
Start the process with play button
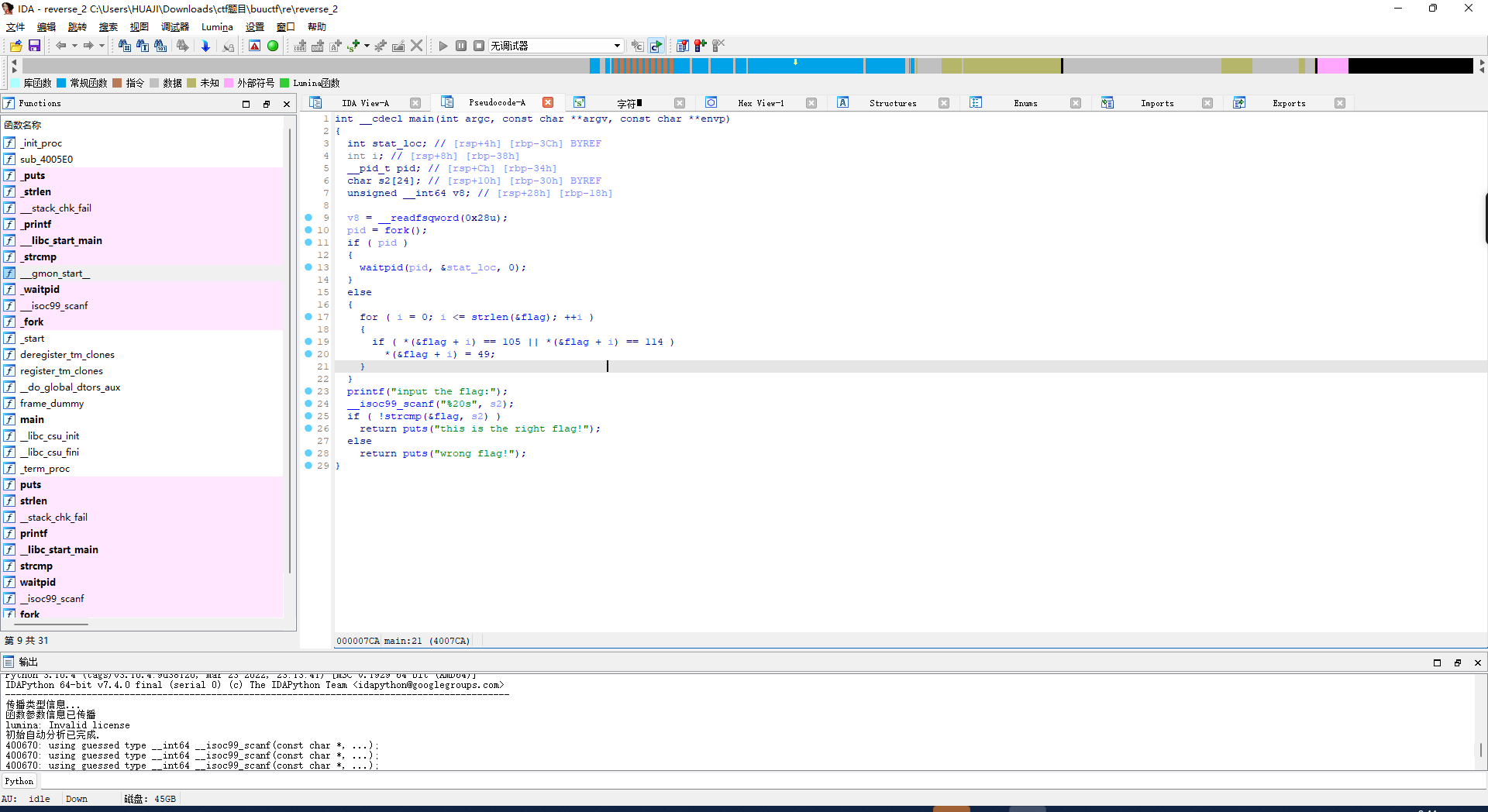(443, 46)
